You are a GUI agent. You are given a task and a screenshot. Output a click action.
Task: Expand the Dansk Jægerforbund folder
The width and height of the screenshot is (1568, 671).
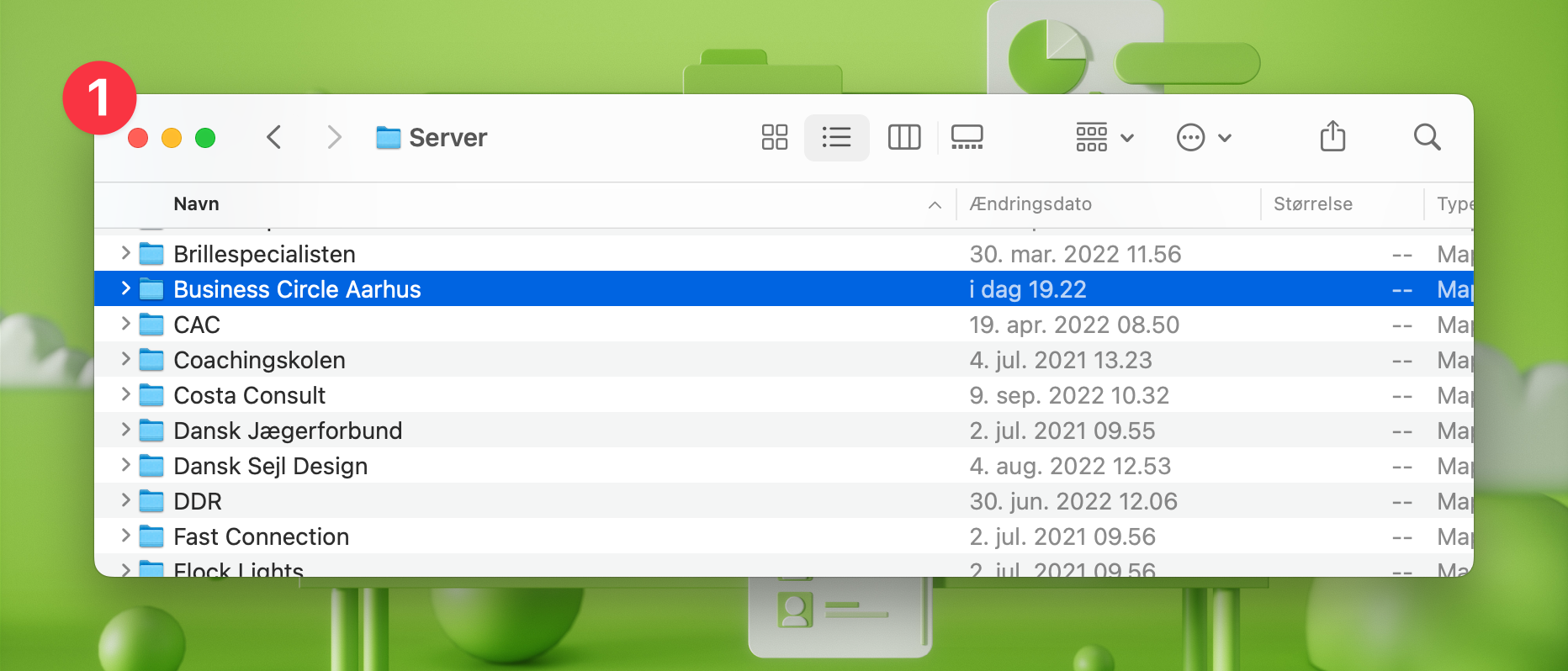point(125,430)
